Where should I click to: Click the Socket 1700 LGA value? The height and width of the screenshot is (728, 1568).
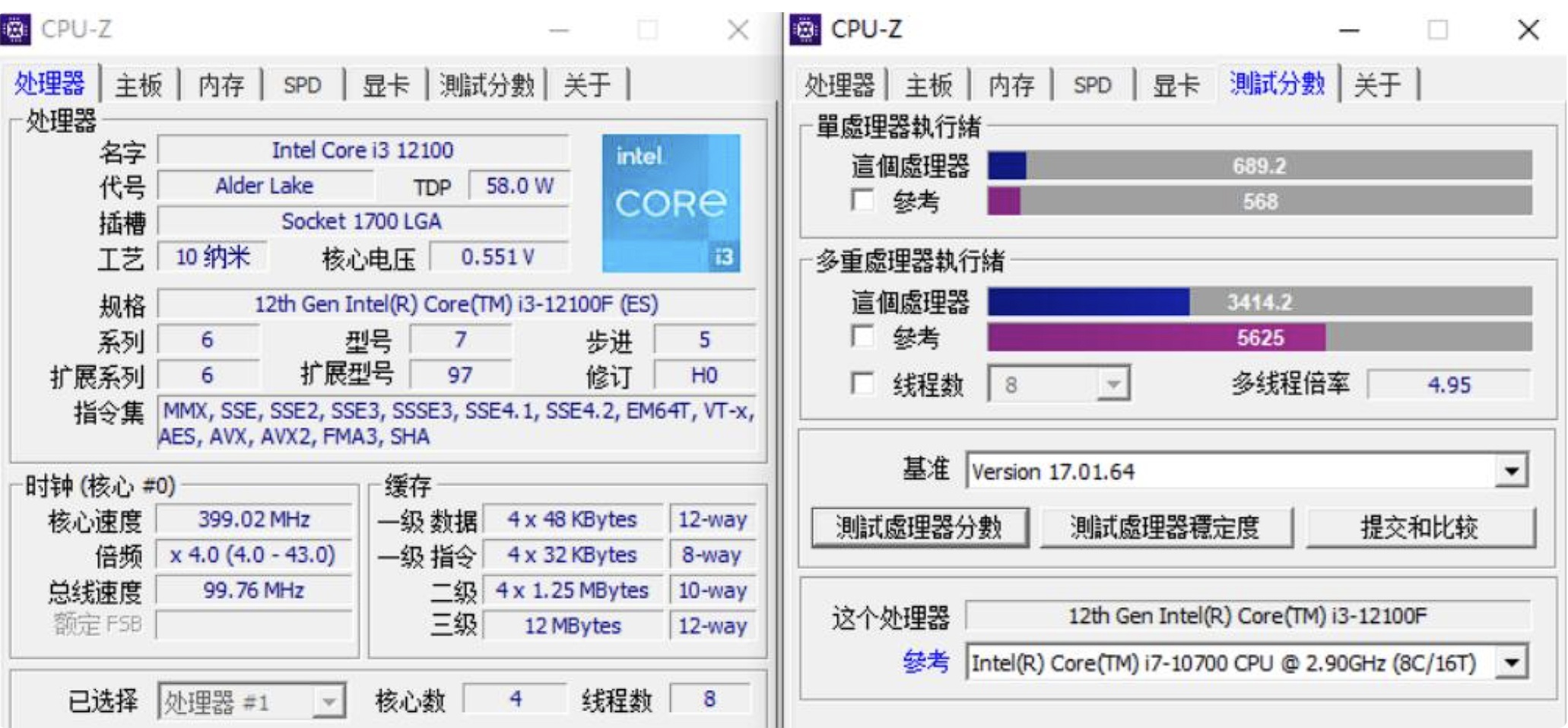[363, 221]
